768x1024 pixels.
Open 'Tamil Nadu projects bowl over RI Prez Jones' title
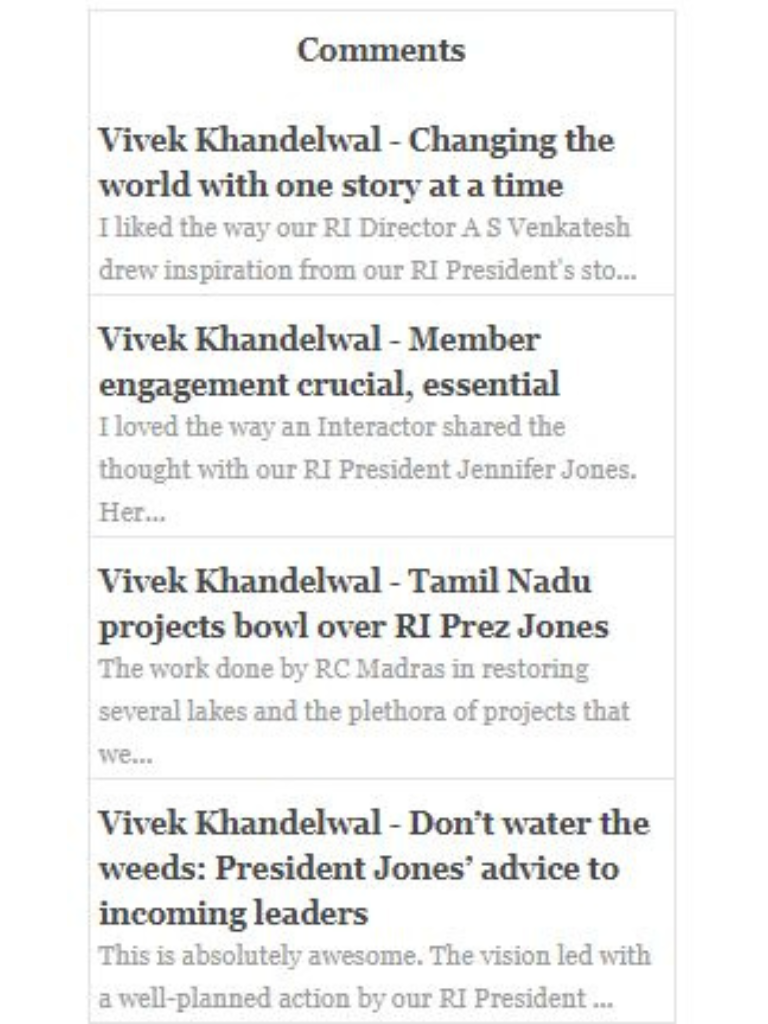click(x=354, y=604)
